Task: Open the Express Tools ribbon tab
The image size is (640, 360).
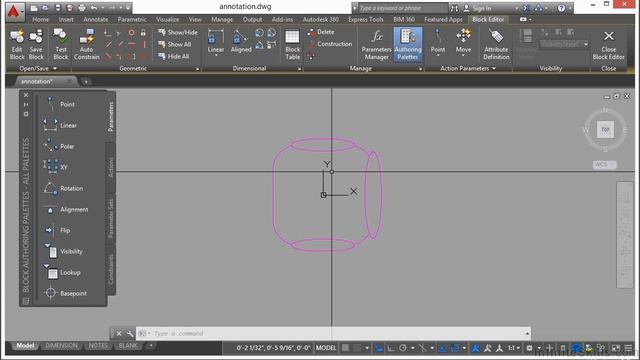Action: (366, 19)
